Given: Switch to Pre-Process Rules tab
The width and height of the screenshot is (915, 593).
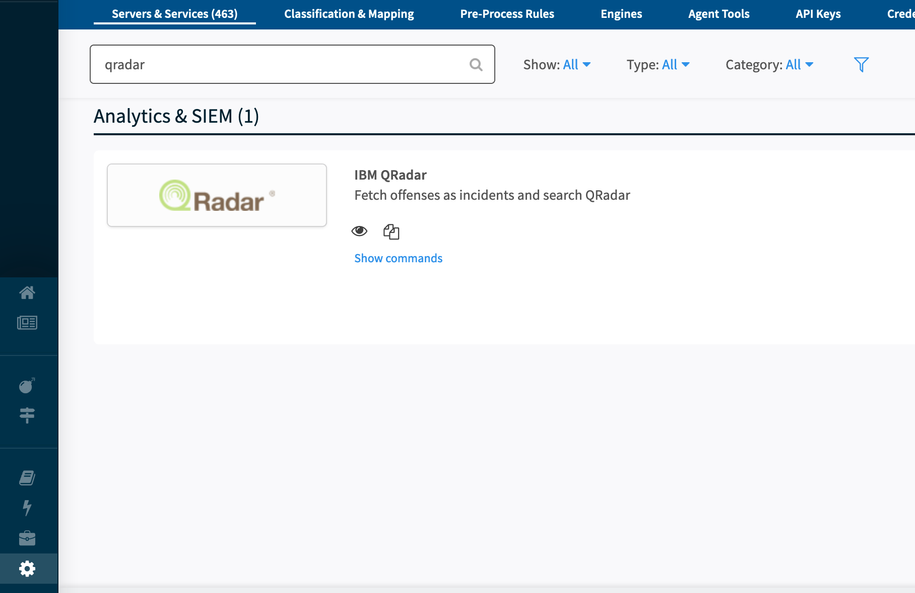Looking at the screenshot, I should click(507, 14).
